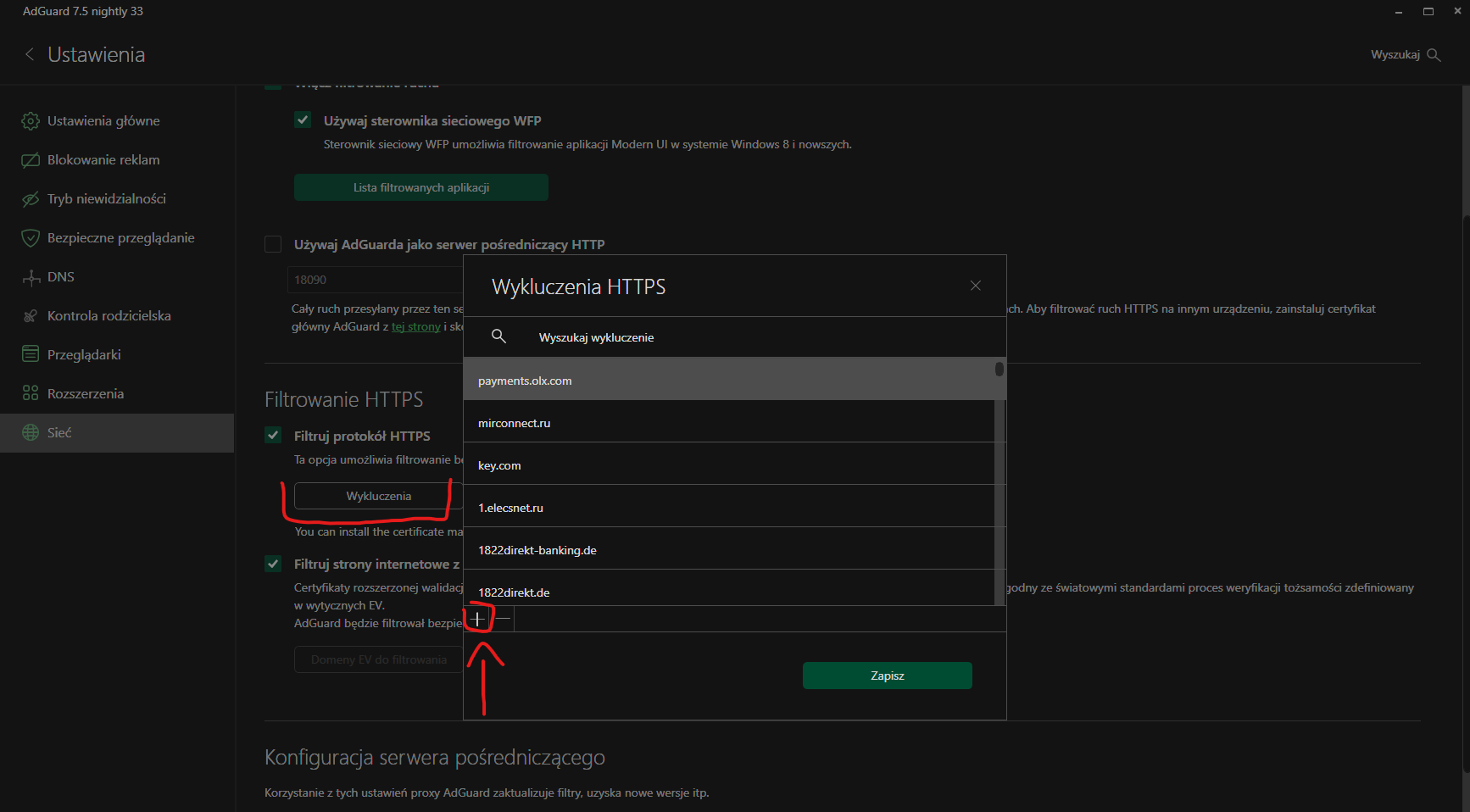1470x812 pixels.
Task: Click the Bezpieczne przeglądanie shield icon
Action: [31, 238]
